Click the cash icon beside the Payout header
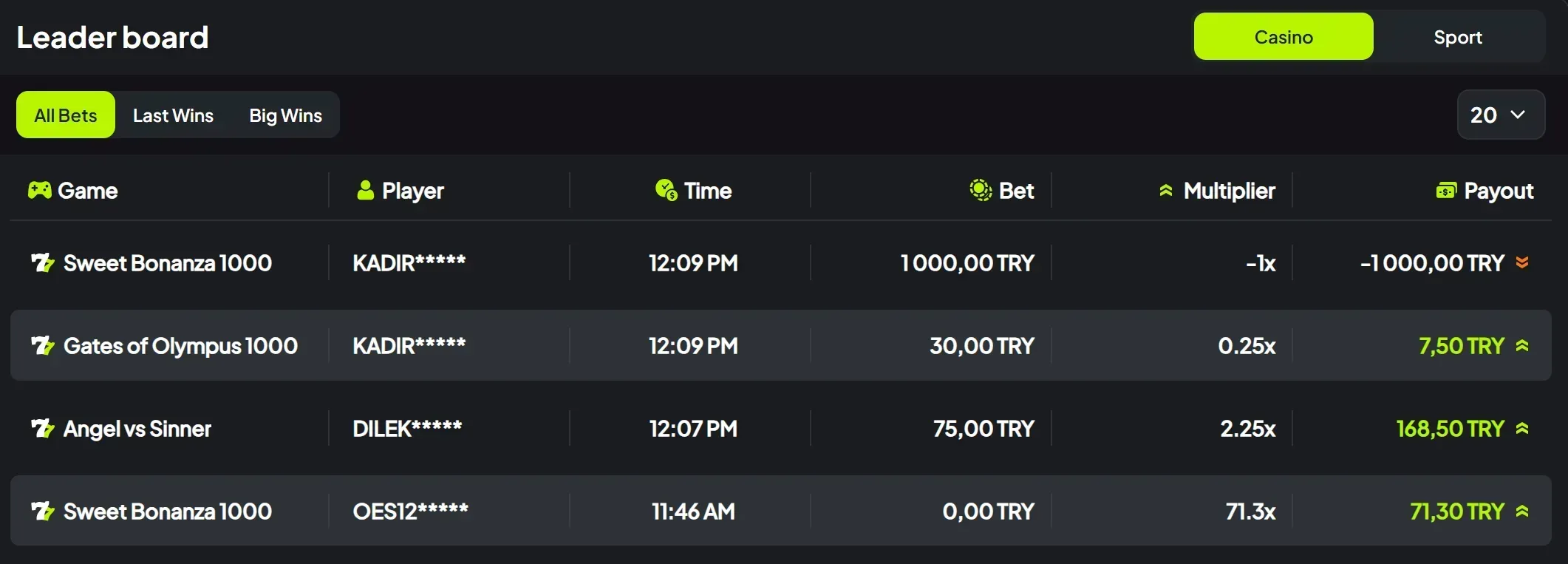 pyautogui.click(x=1446, y=191)
